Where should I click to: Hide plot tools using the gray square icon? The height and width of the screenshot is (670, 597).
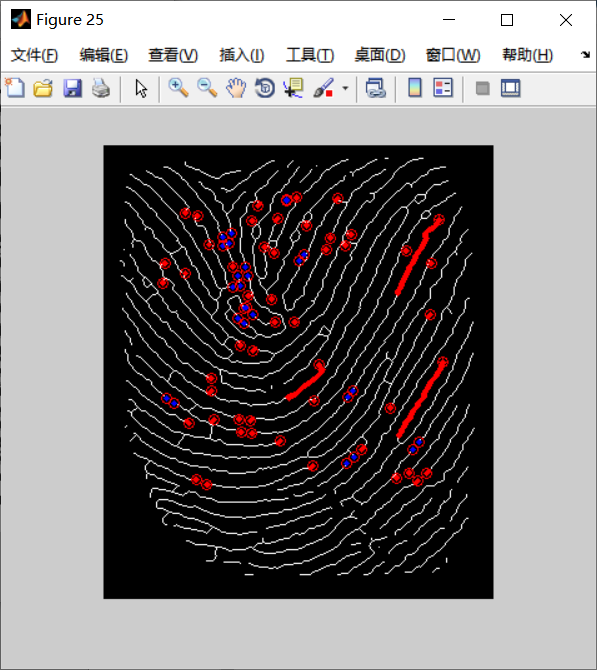coord(482,88)
